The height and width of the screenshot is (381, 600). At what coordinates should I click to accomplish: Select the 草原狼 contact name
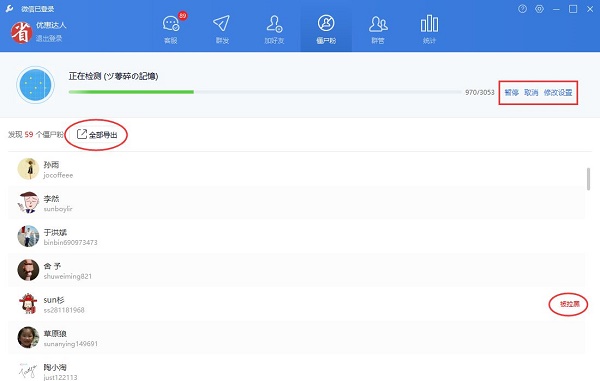[x=55, y=334]
